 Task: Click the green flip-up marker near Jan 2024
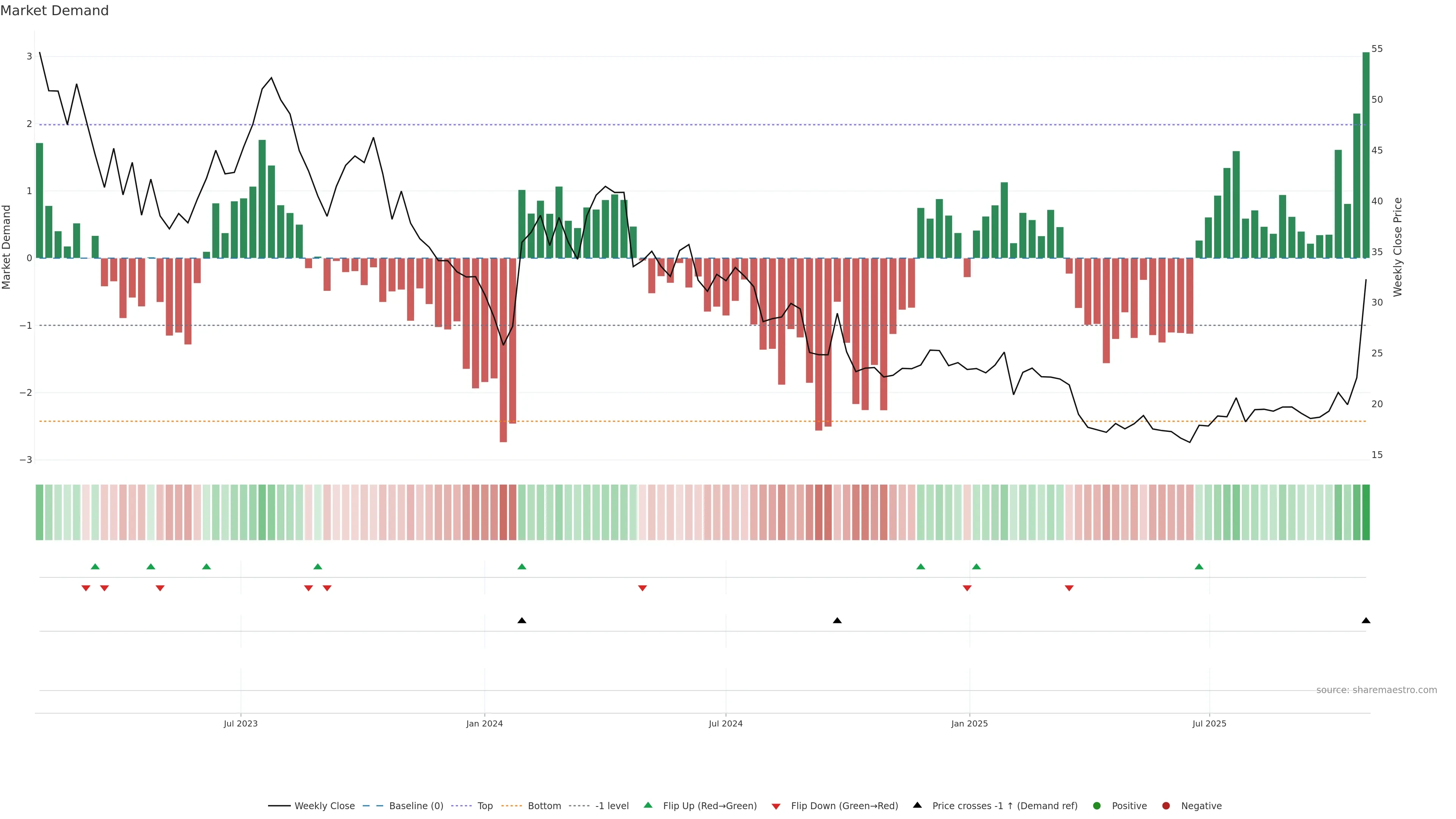(522, 566)
